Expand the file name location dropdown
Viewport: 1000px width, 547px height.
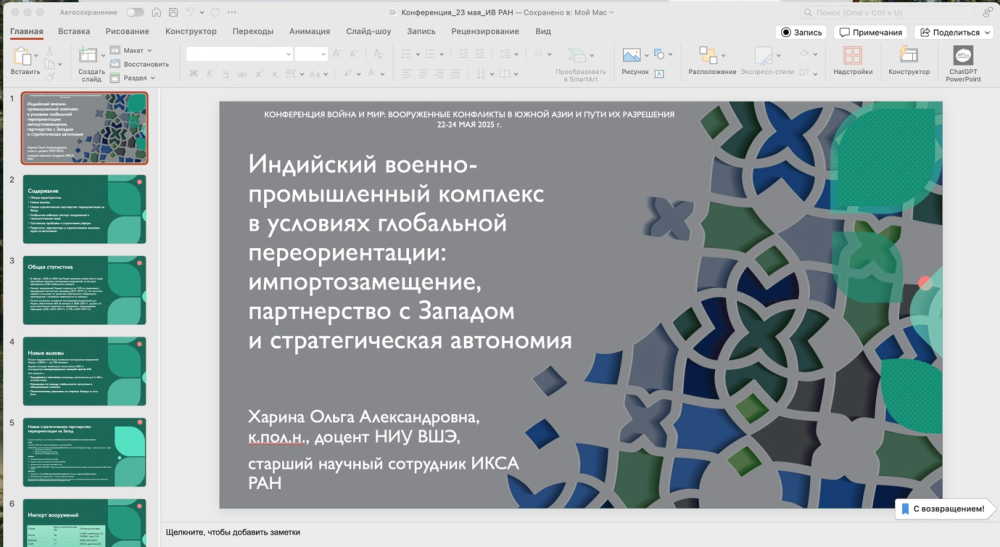(612, 12)
